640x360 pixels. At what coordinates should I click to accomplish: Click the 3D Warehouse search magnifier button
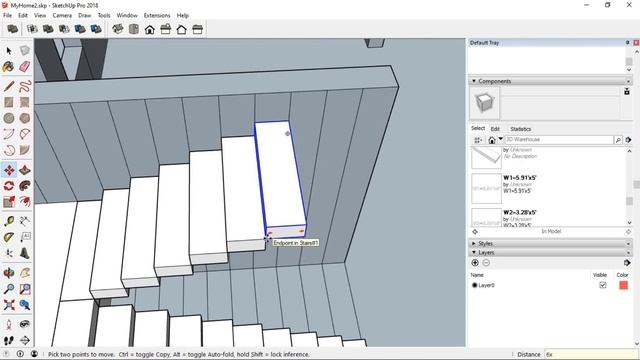[618, 140]
